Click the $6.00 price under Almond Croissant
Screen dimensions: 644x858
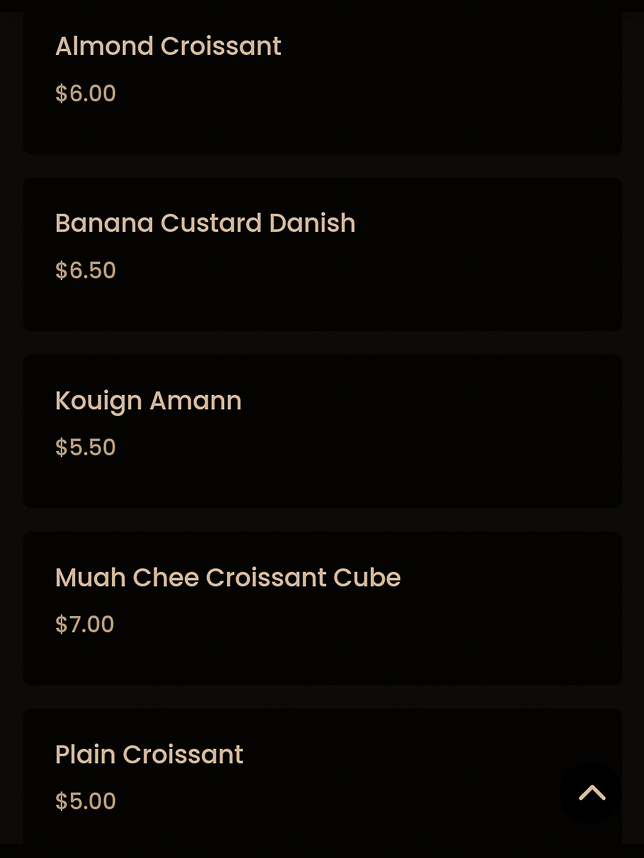(x=85, y=93)
